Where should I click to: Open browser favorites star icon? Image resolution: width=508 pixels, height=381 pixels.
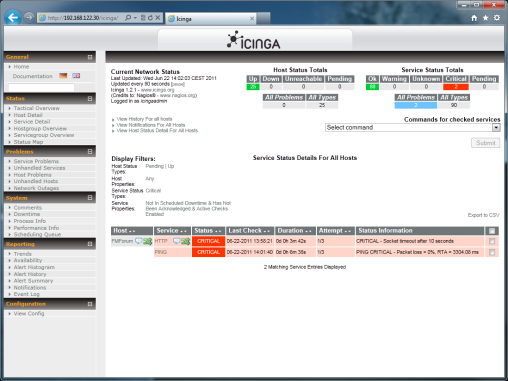coord(485,18)
